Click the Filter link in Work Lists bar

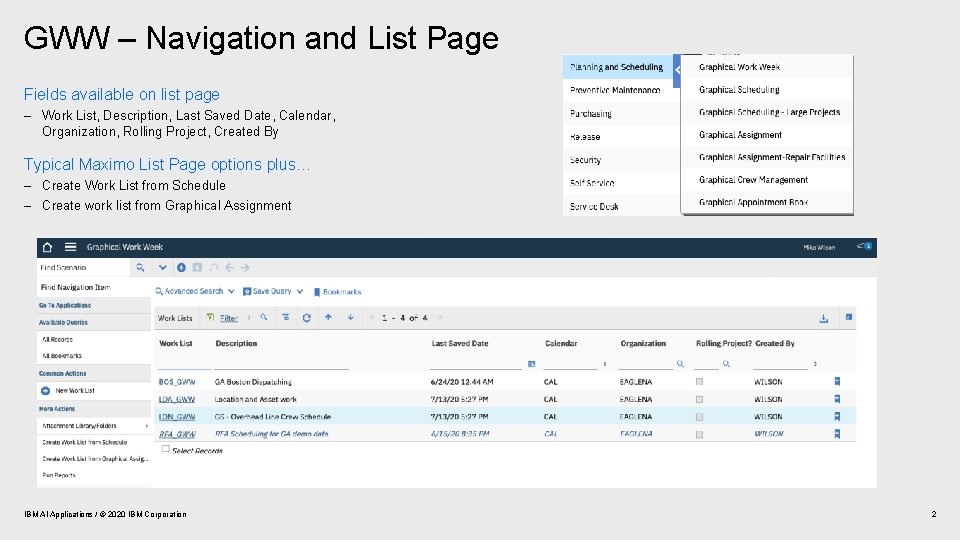(229, 318)
